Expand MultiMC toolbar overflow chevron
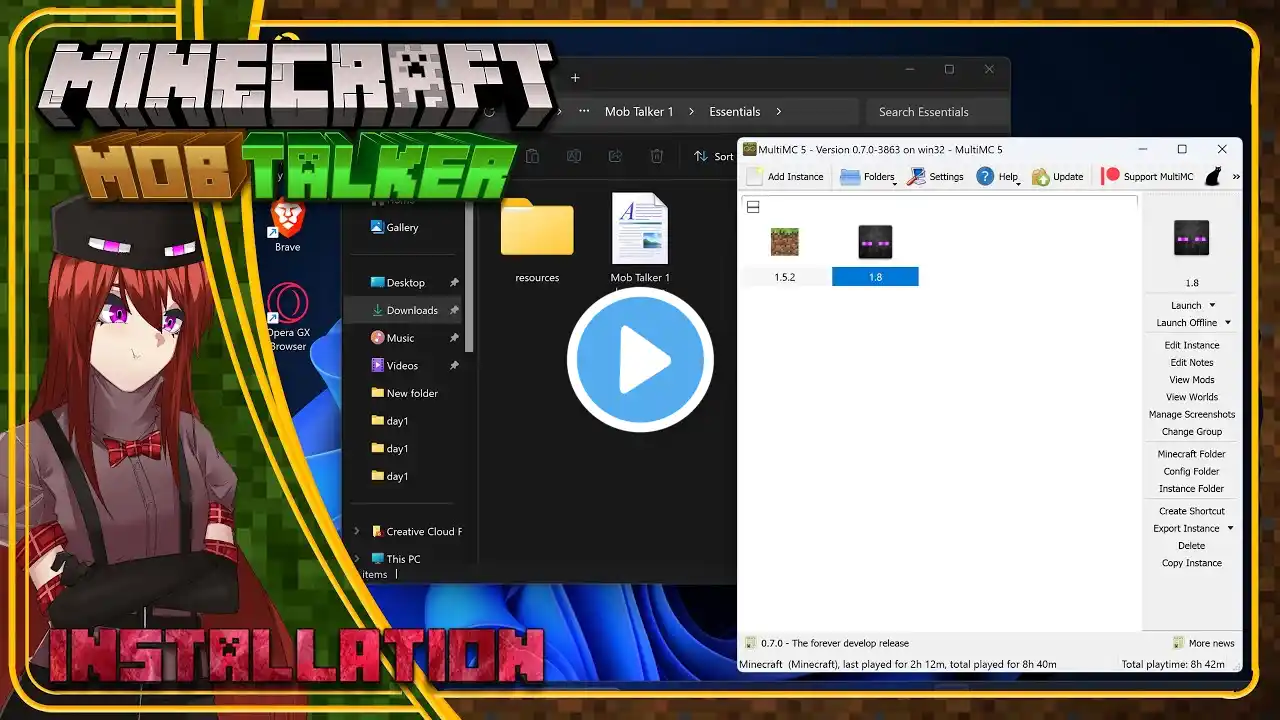This screenshot has height=720, width=1280. pyautogui.click(x=1236, y=177)
